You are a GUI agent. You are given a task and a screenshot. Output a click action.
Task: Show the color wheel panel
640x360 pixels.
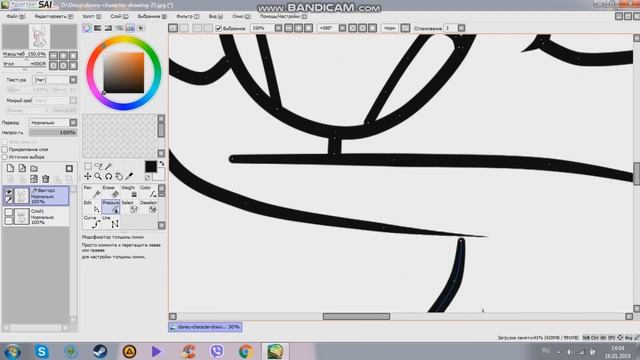pyautogui.click(x=87, y=28)
